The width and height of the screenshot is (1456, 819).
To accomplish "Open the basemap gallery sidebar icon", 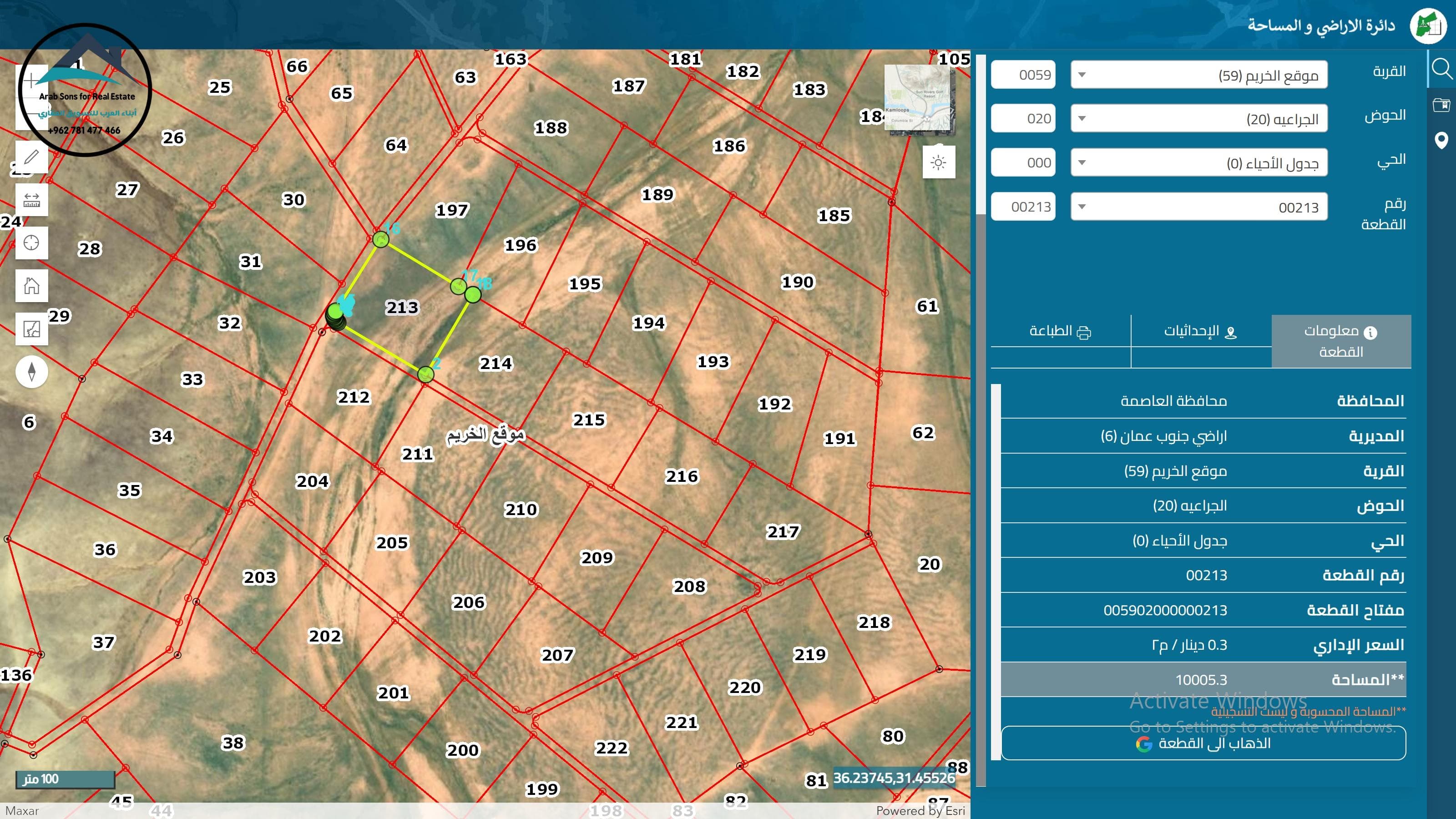I will coord(1441,105).
